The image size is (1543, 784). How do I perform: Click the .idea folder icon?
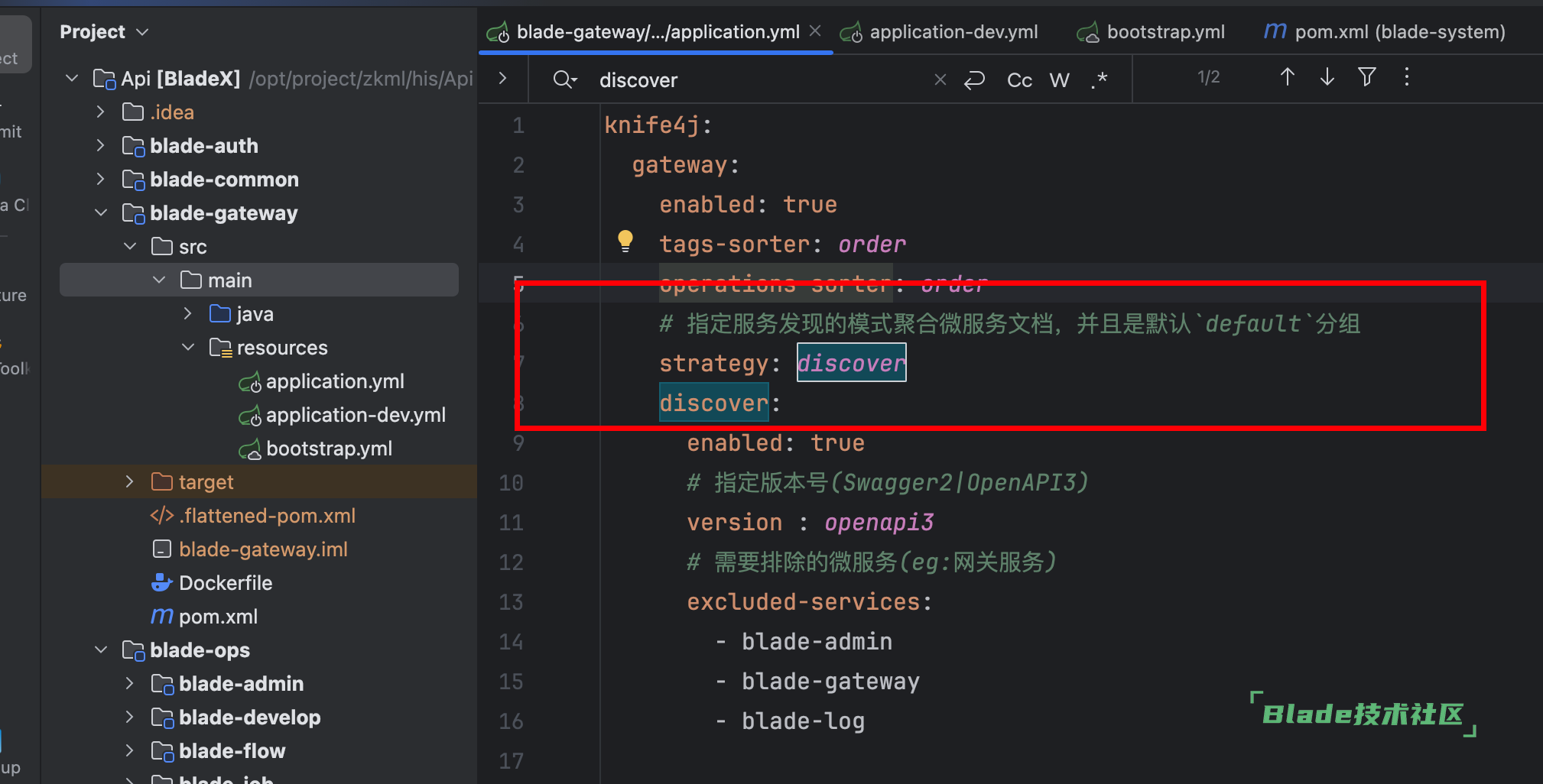pos(133,112)
